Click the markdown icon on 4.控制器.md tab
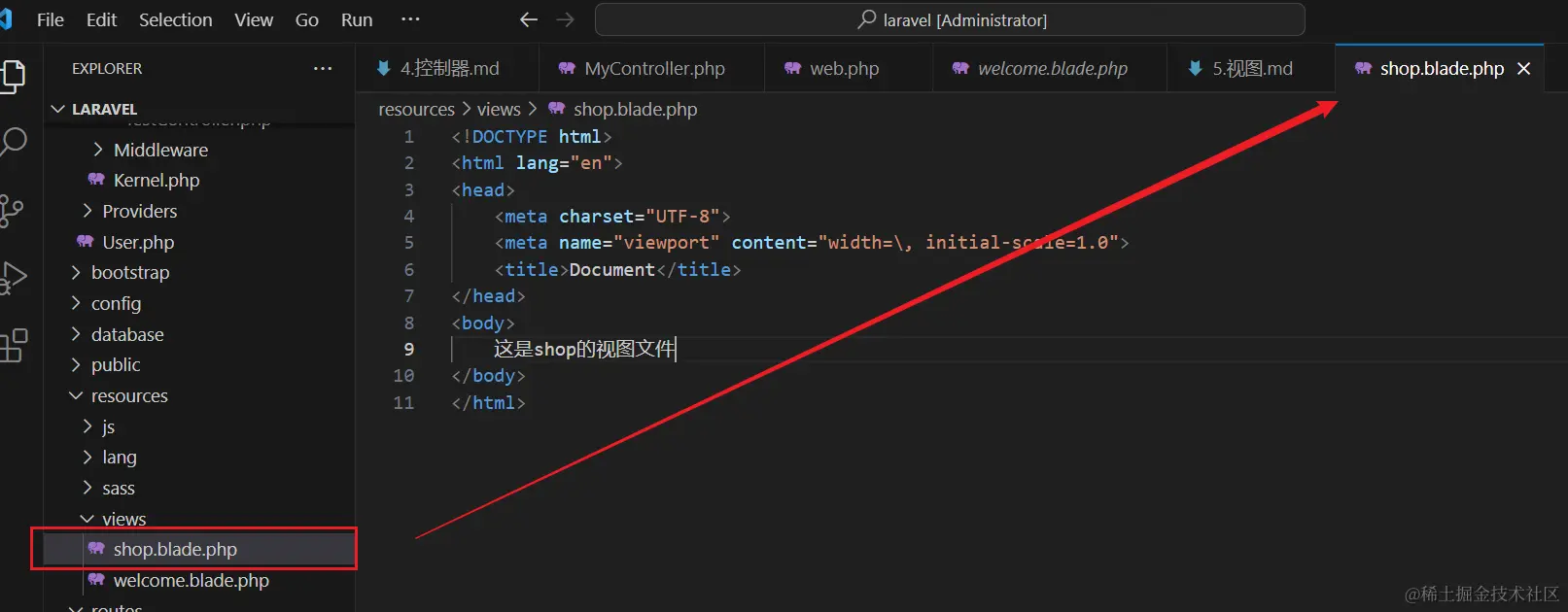 tap(383, 68)
